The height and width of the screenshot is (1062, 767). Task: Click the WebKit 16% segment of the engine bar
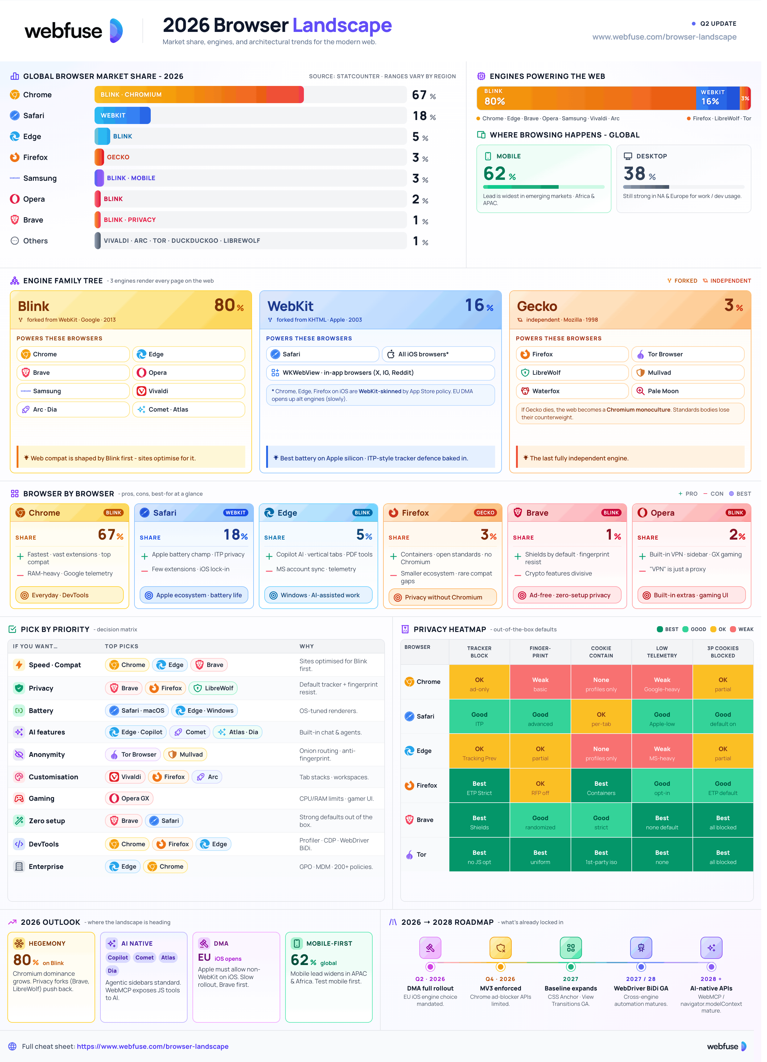pyautogui.click(x=718, y=98)
